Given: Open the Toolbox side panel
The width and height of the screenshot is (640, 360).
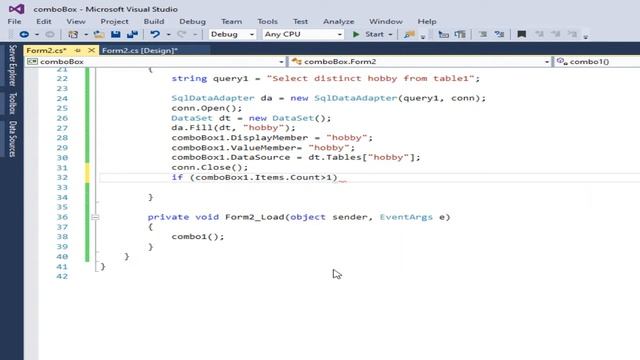Looking at the screenshot, I should (x=13, y=103).
